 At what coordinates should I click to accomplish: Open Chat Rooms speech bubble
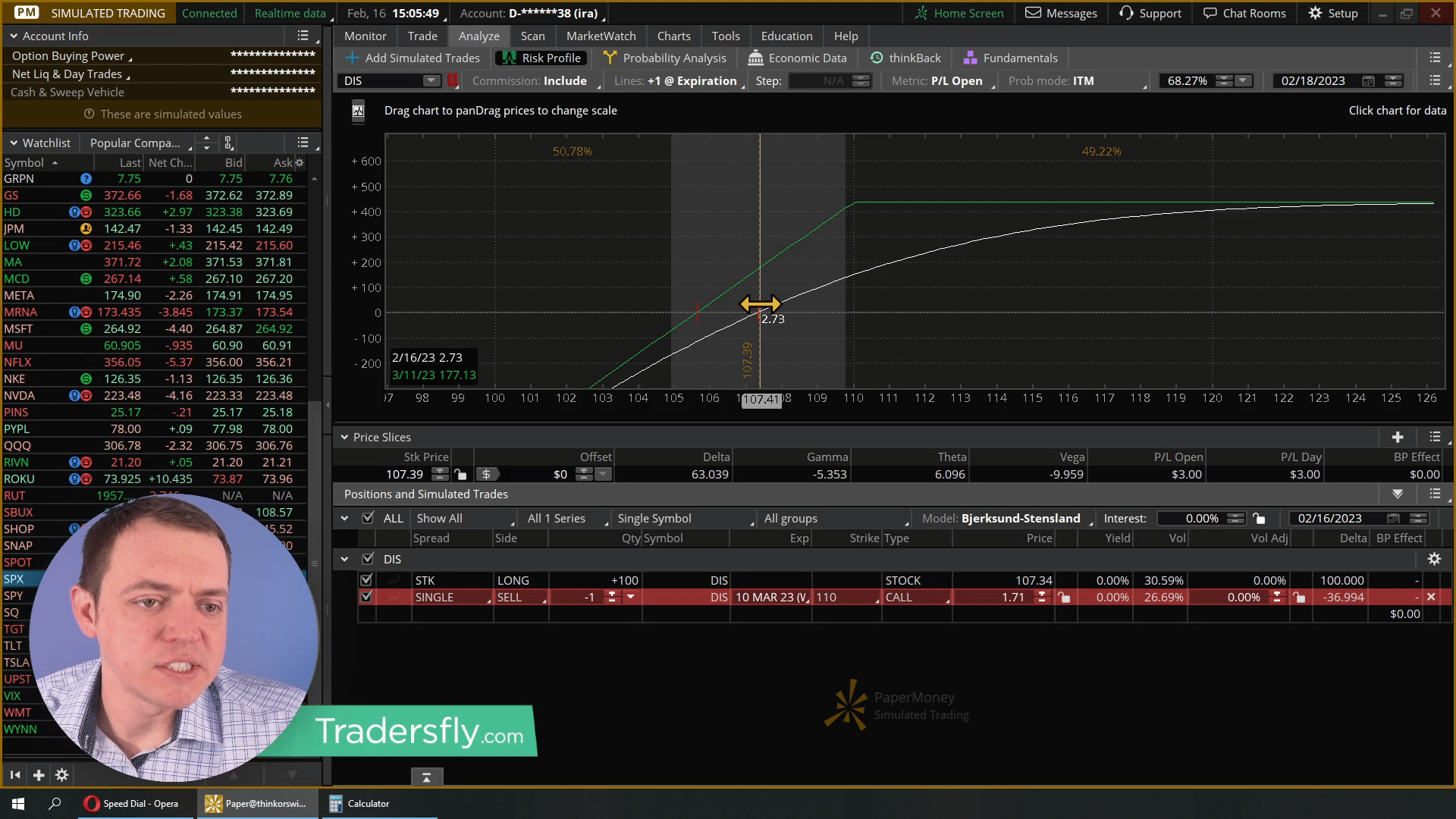click(x=1210, y=13)
